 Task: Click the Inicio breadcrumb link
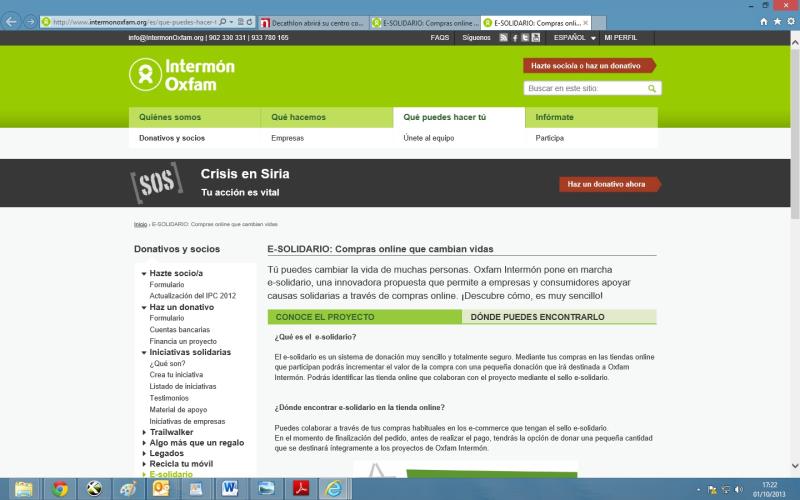[140, 224]
